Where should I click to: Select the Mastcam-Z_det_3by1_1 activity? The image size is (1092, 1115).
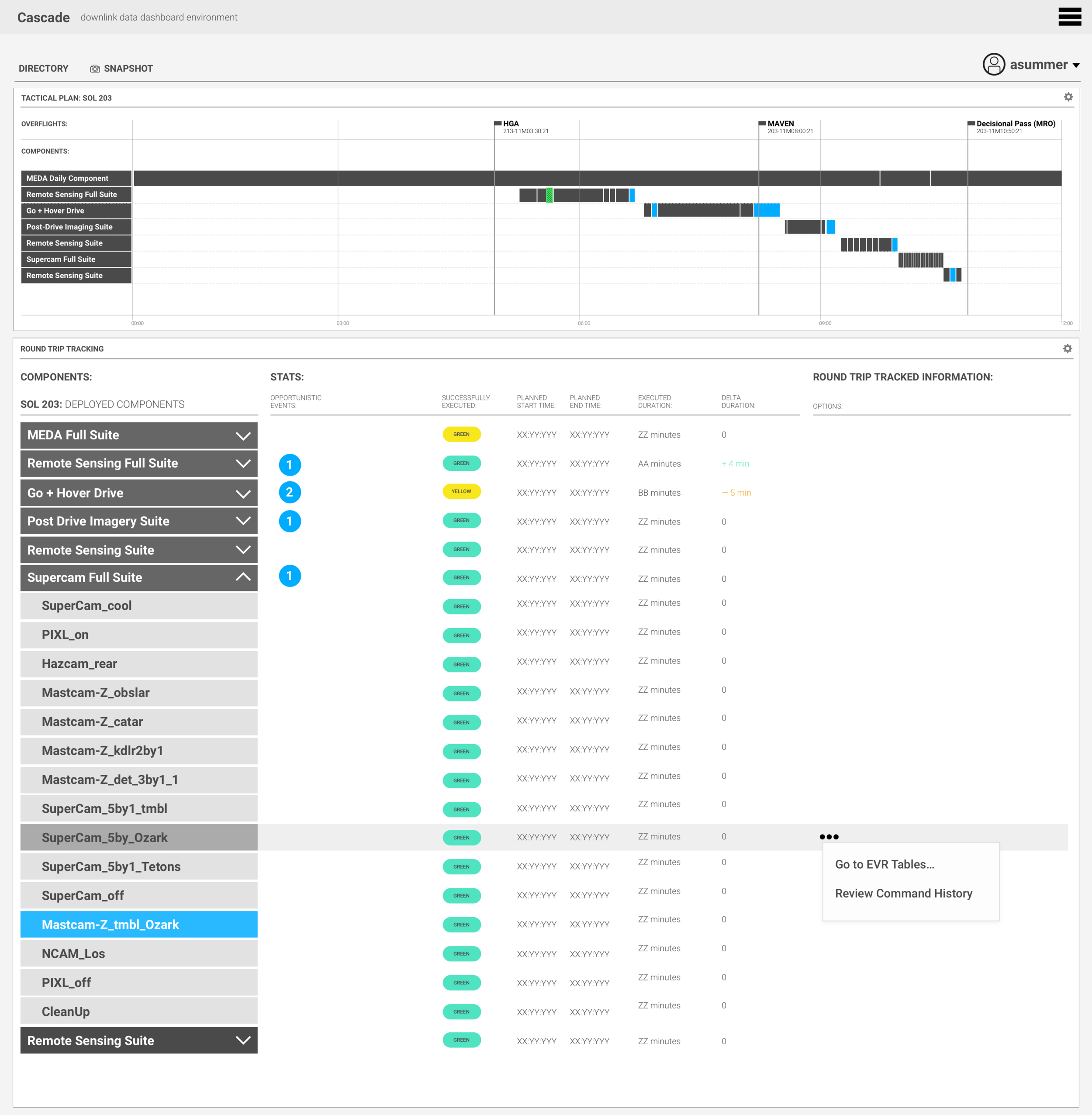coord(139,780)
